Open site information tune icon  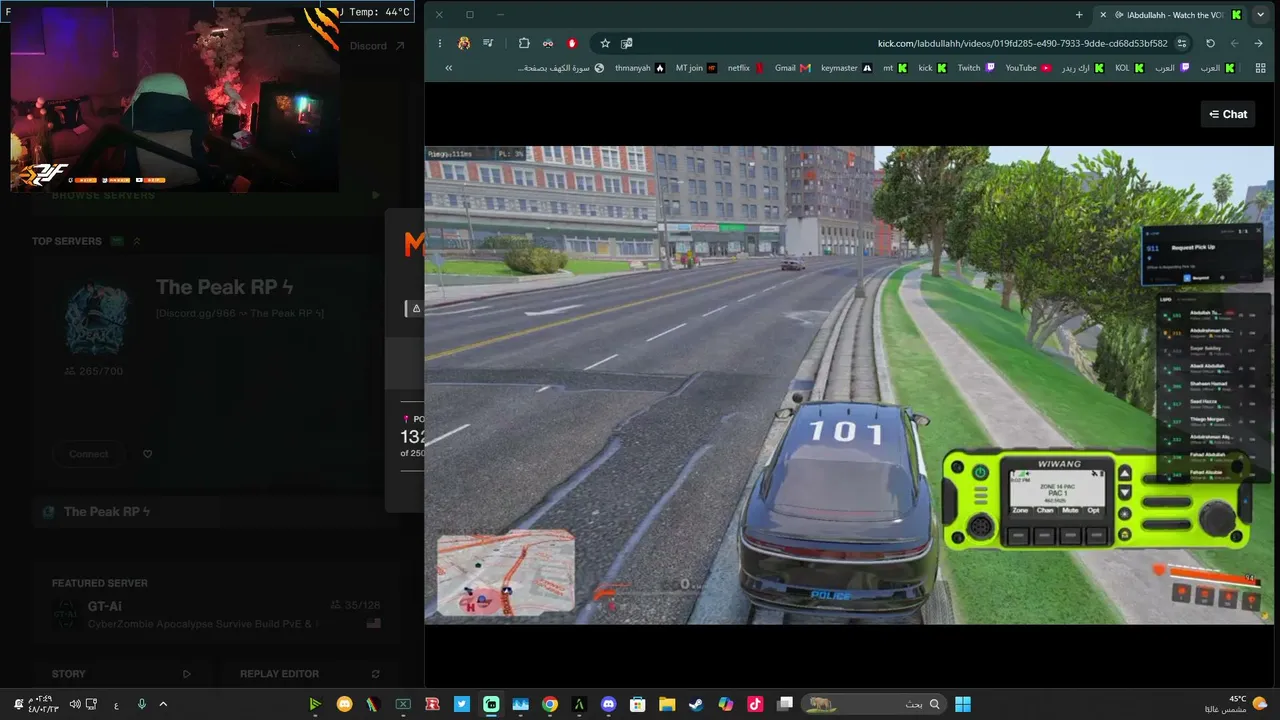tap(1182, 43)
